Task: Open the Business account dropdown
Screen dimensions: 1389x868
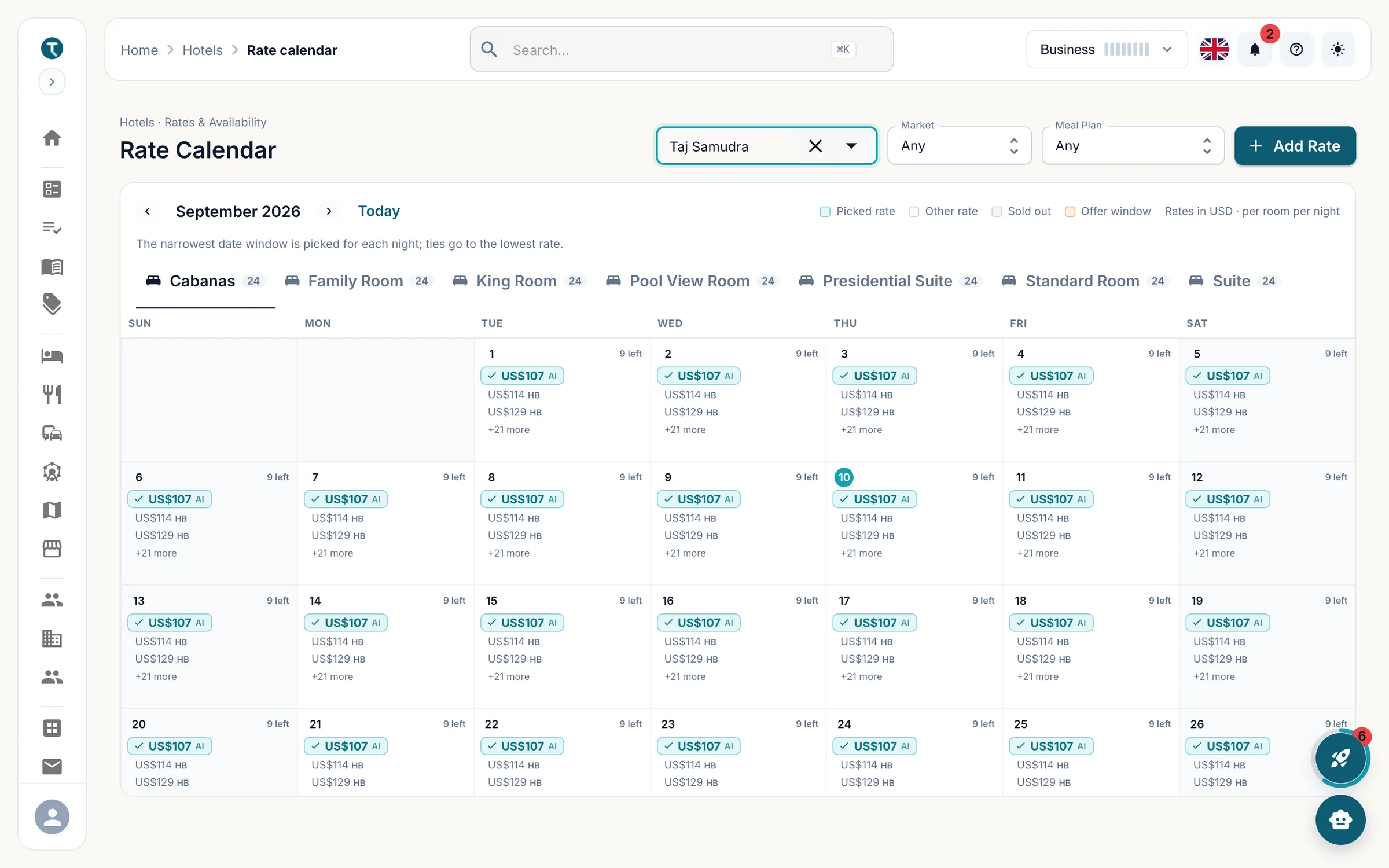Action: [x=1107, y=49]
